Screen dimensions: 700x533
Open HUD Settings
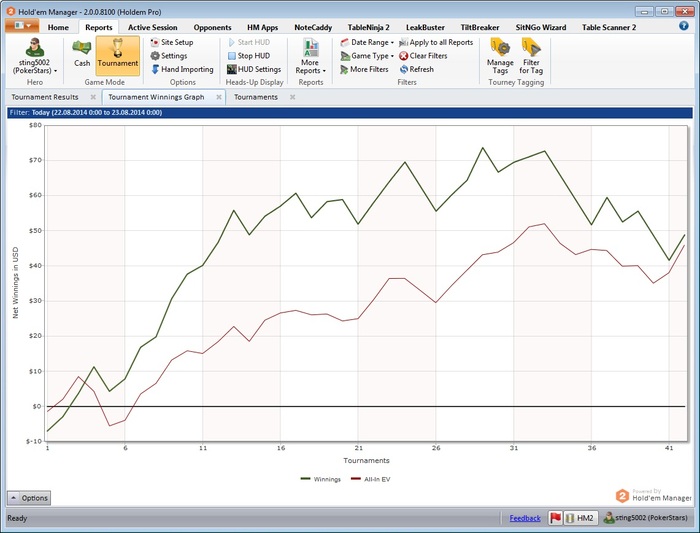[x=254, y=69]
